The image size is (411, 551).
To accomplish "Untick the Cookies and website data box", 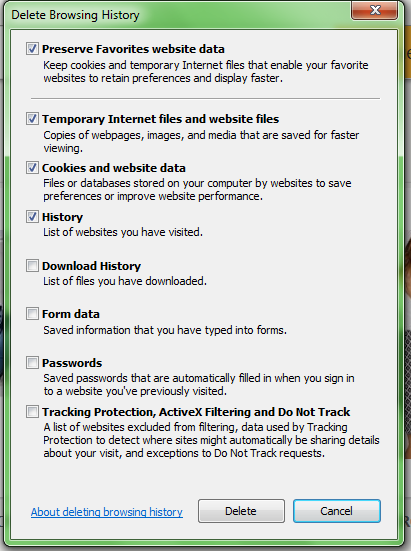I will [x=32, y=168].
